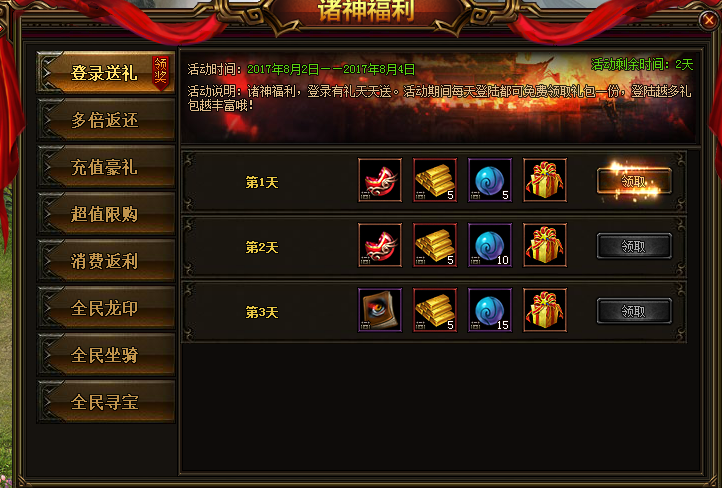Click the blue orb x10 in 第2天 row
Viewport: 722px width, 488px height.
click(x=490, y=245)
